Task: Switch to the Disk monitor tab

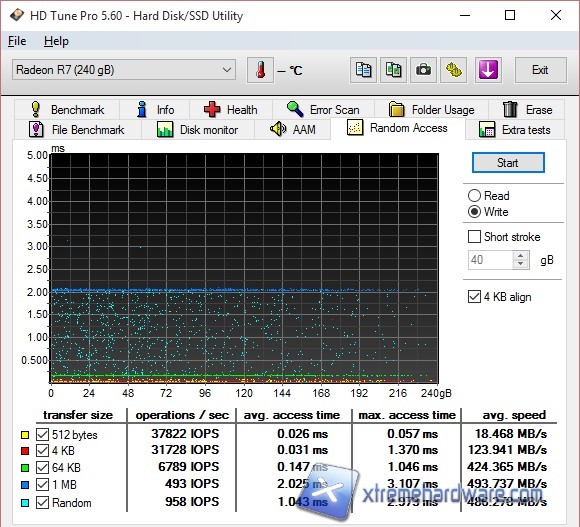Action: point(198,130)
